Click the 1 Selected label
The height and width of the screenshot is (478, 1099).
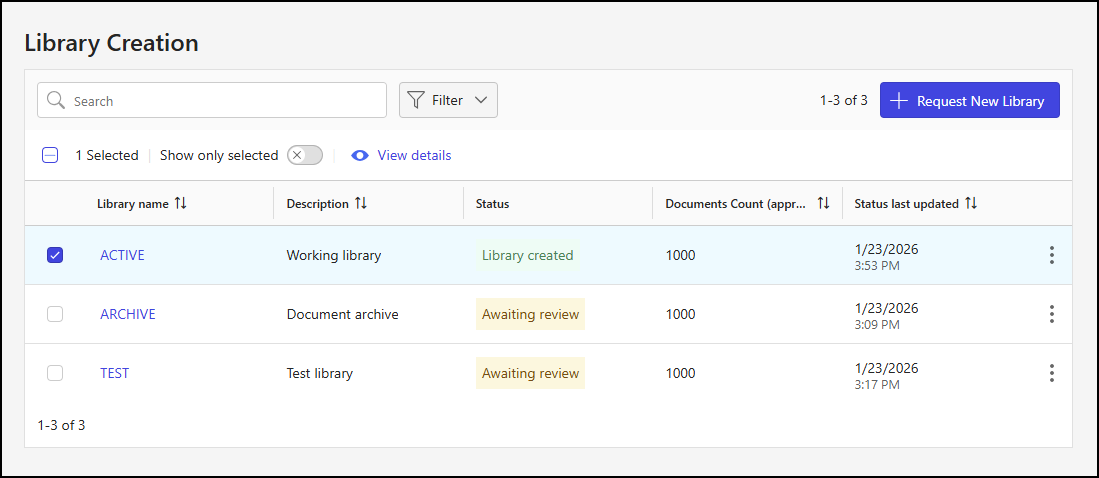click(x=107, y=156)
